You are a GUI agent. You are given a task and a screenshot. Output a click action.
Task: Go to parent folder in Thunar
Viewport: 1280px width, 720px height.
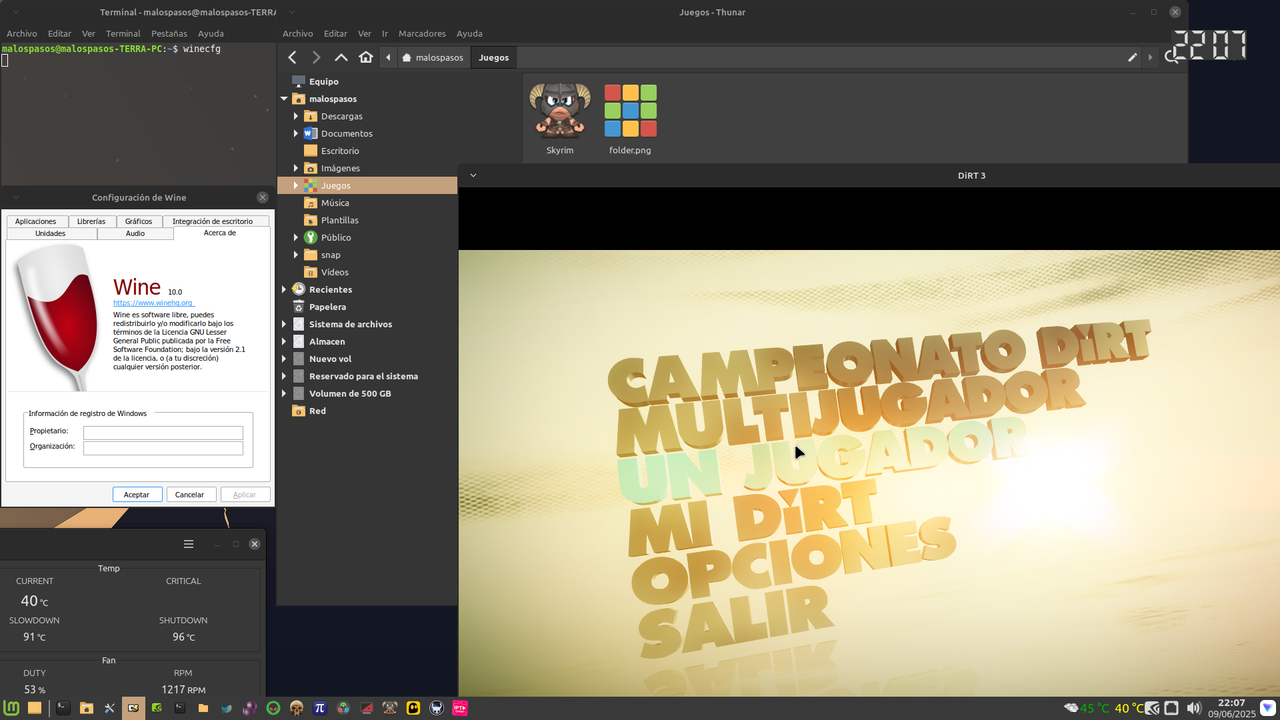pyautogui.click(x=341, y=58)
